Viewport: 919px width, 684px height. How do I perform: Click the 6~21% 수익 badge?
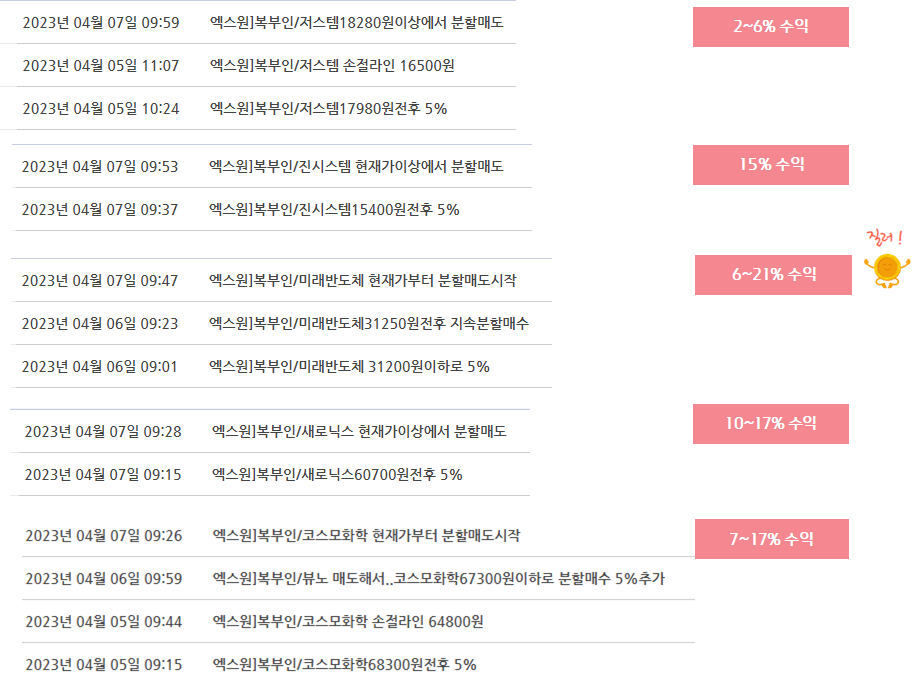(773, 275)
